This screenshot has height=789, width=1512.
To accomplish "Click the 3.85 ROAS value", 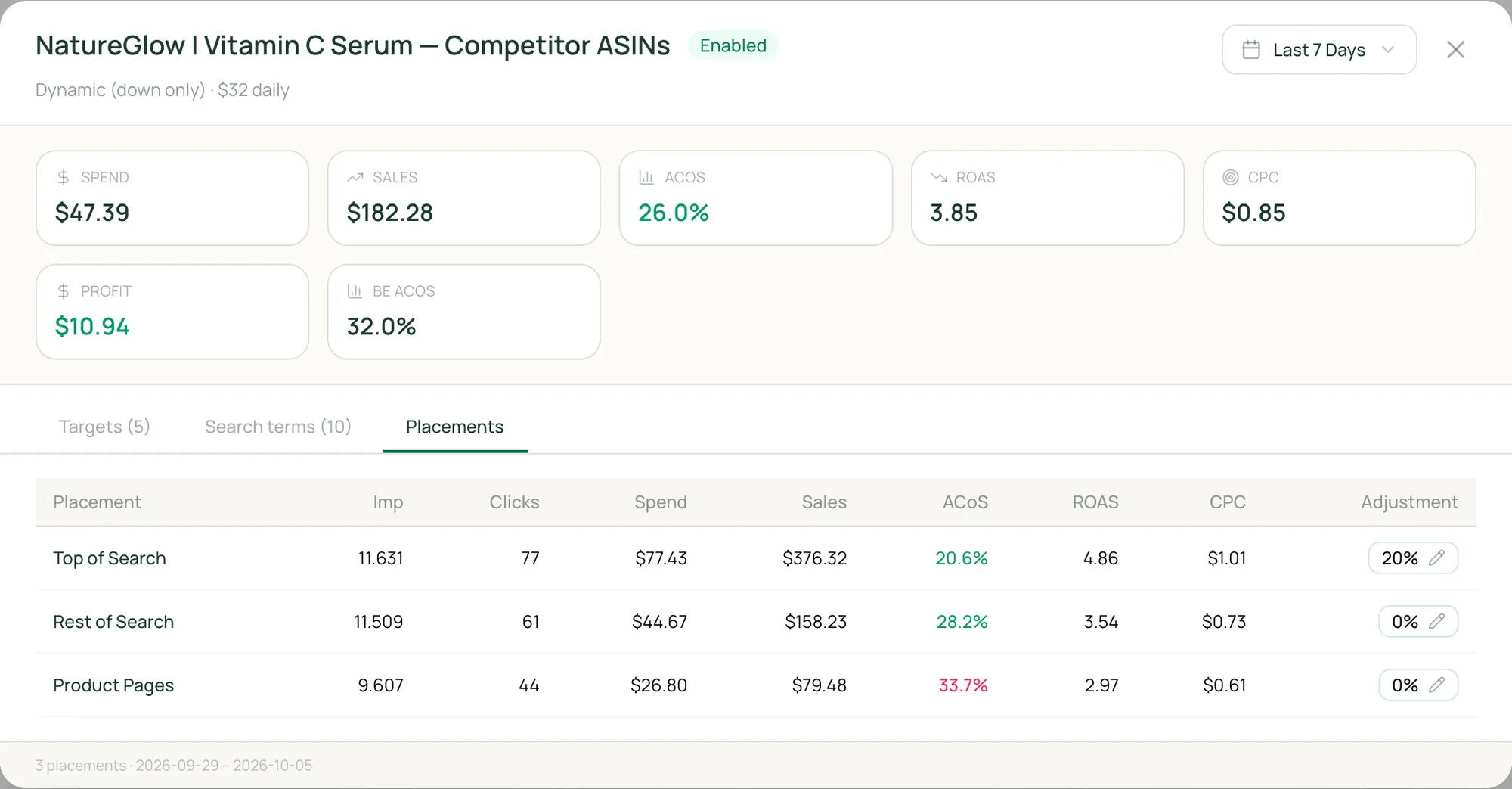I will pos(954,213).
